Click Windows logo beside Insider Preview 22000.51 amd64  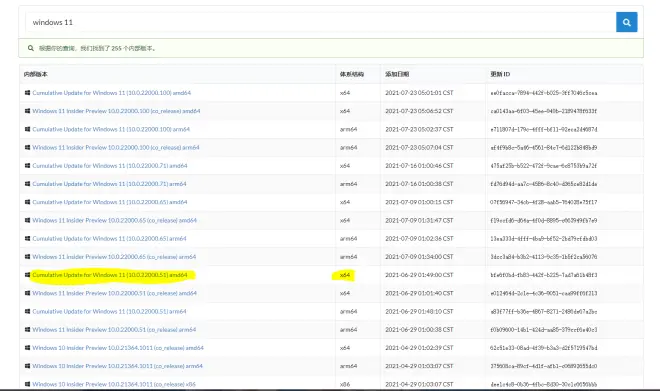pos(27,293)
